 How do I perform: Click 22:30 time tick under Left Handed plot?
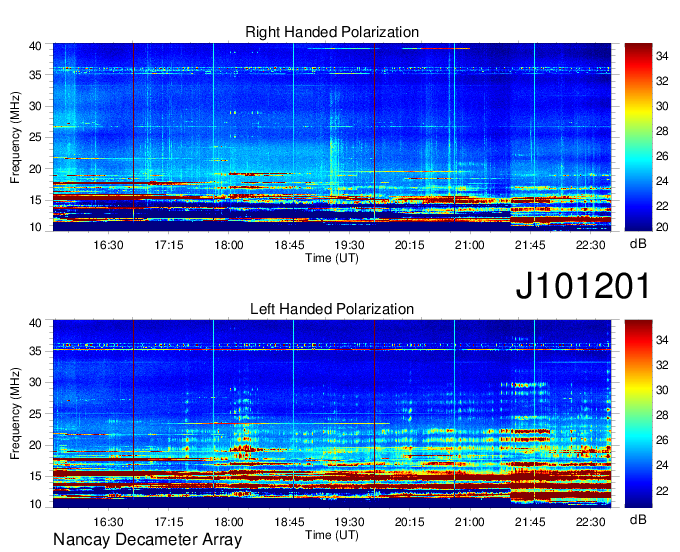tap(590, 522)
